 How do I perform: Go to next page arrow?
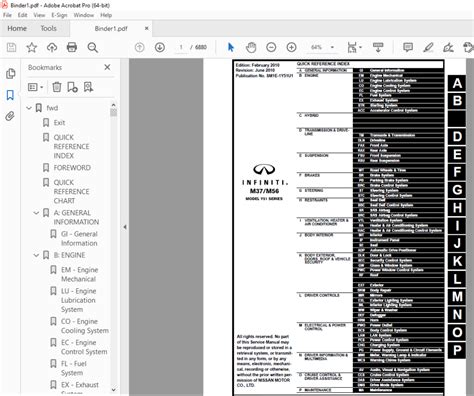click(160, 47)
